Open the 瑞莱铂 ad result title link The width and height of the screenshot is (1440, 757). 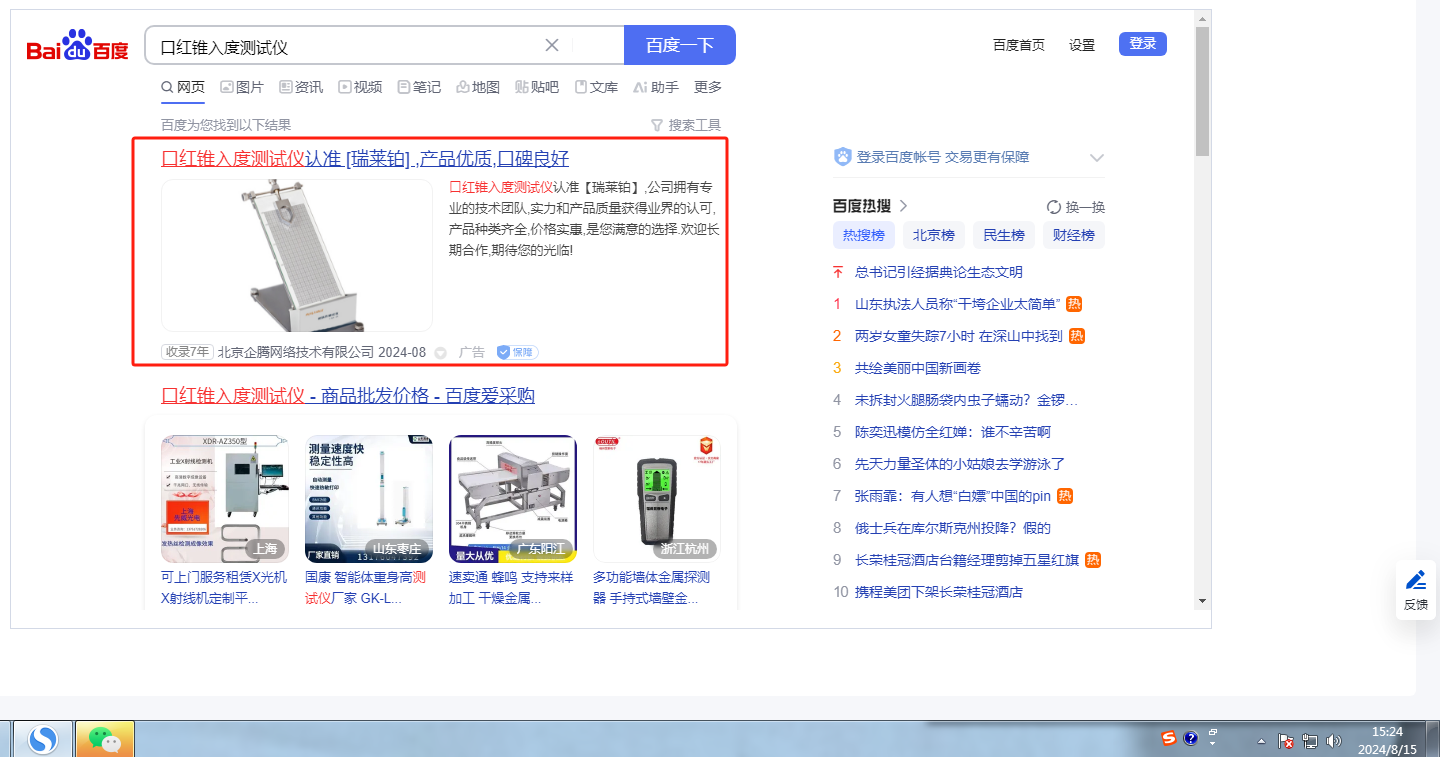(x=365, y=158)
